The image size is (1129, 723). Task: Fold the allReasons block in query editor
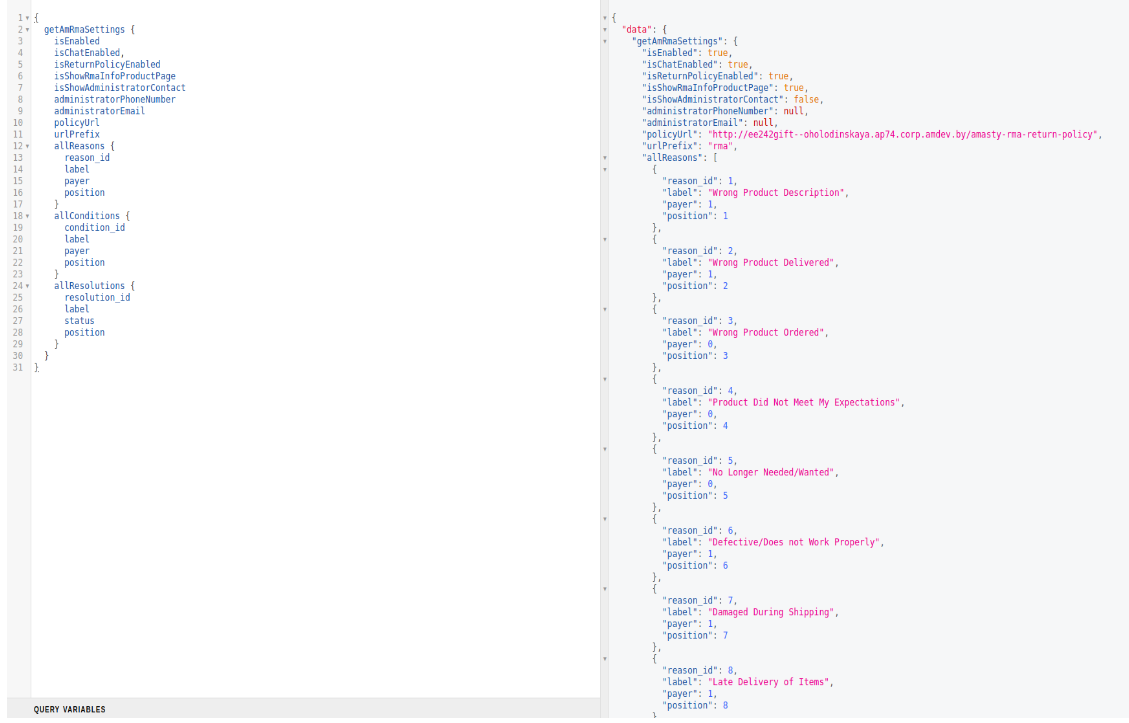(27, 146)
